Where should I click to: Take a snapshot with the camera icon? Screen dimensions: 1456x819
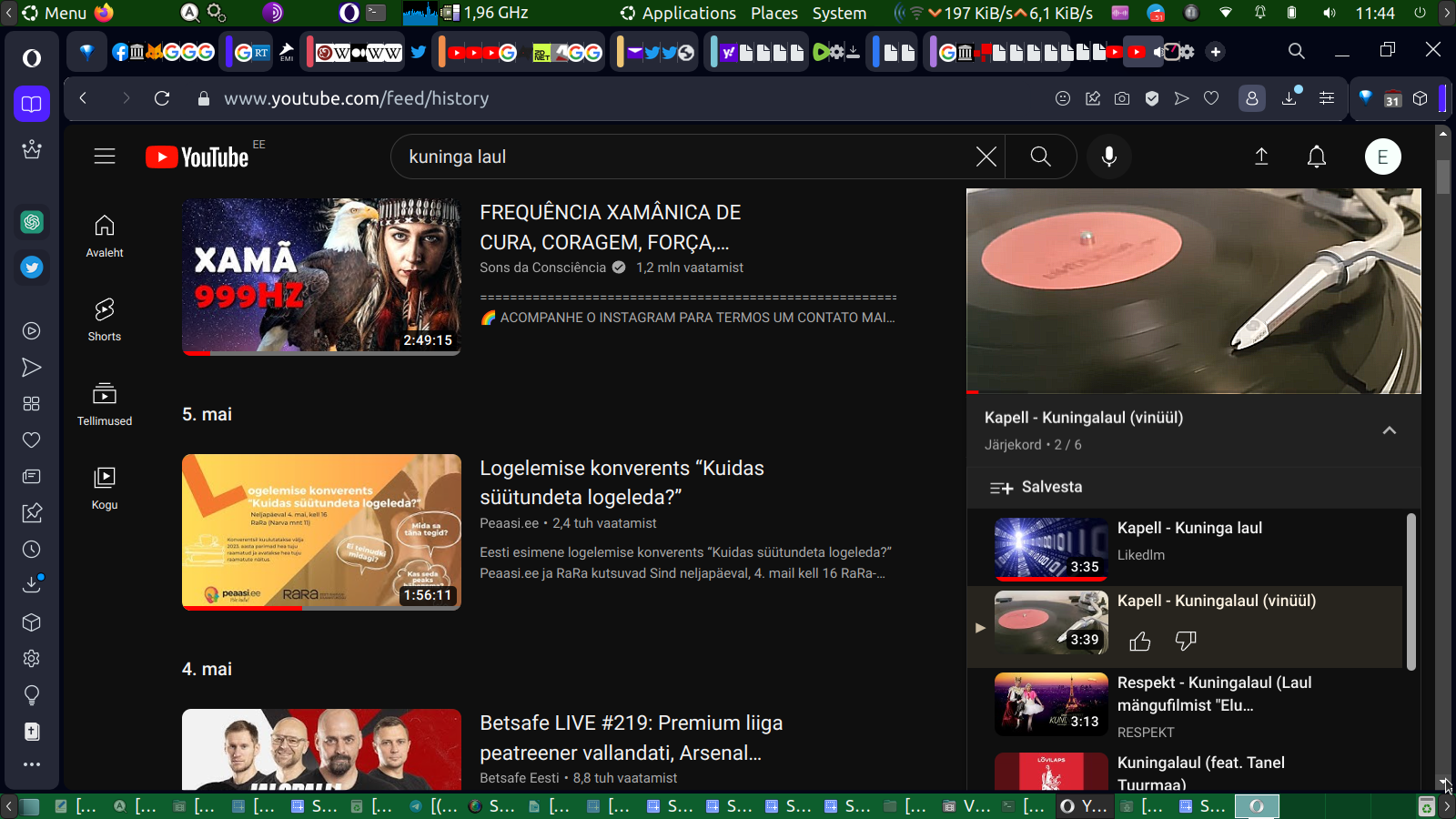coord(1122,98)
